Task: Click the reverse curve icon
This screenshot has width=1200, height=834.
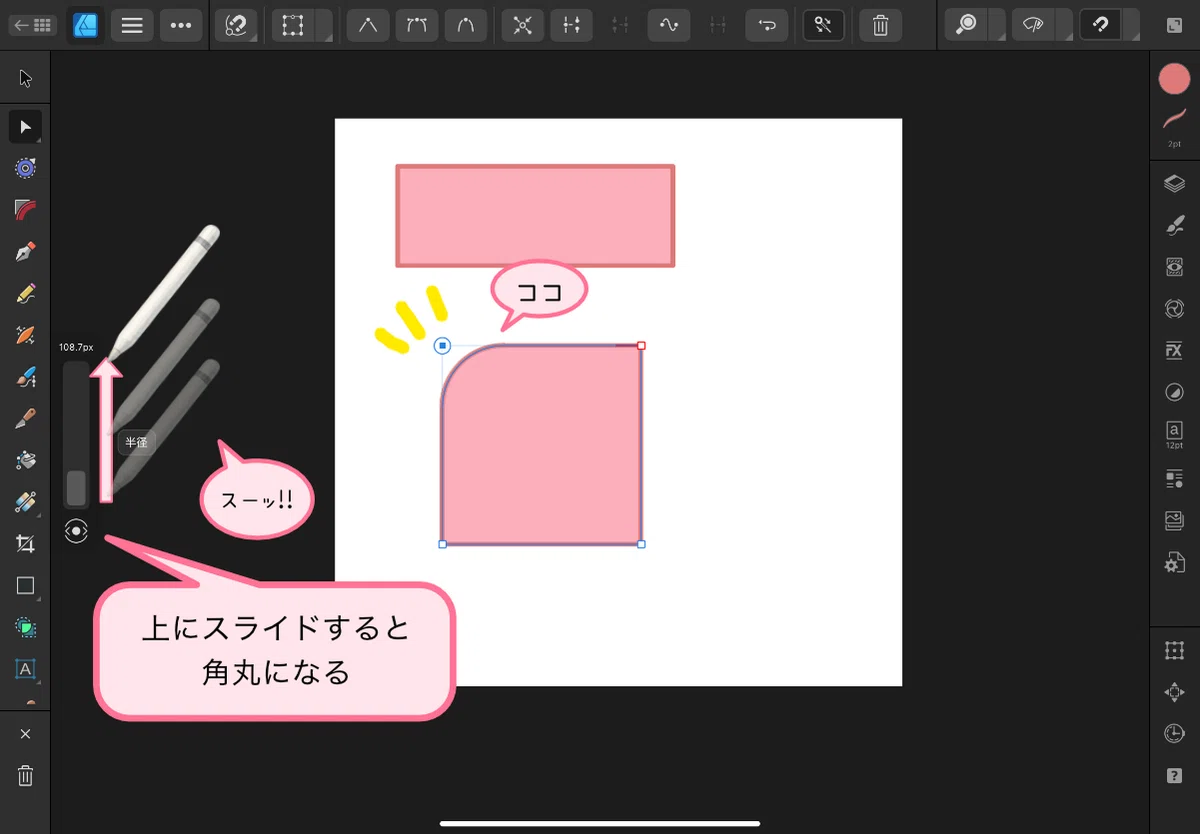Action: [767, 26]
